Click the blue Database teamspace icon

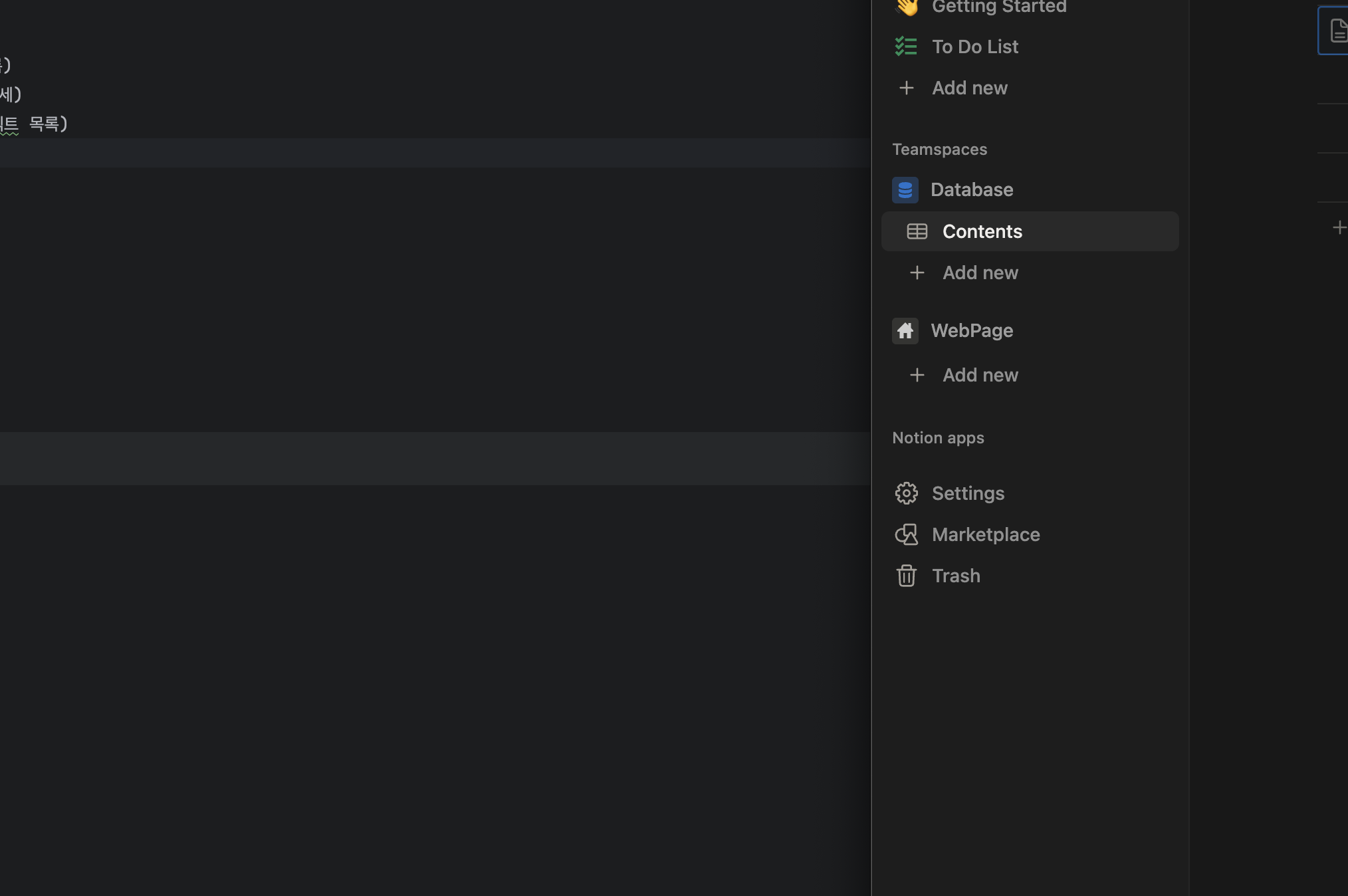click(905, 190)
